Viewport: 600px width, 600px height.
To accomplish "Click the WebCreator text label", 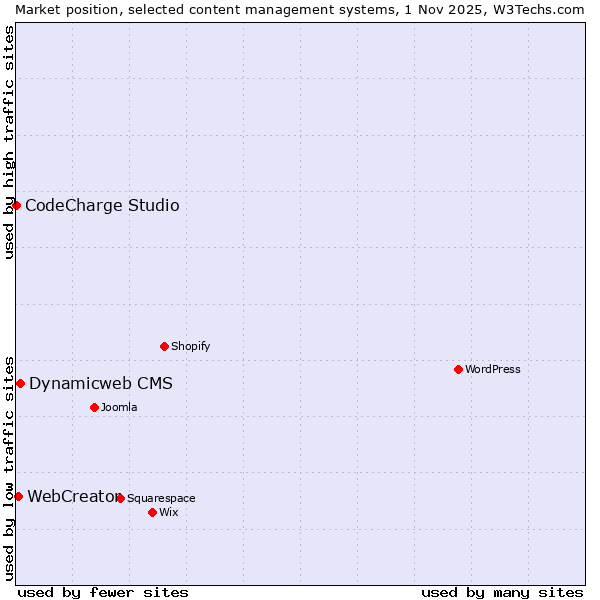I will click(x=72, y=496).
